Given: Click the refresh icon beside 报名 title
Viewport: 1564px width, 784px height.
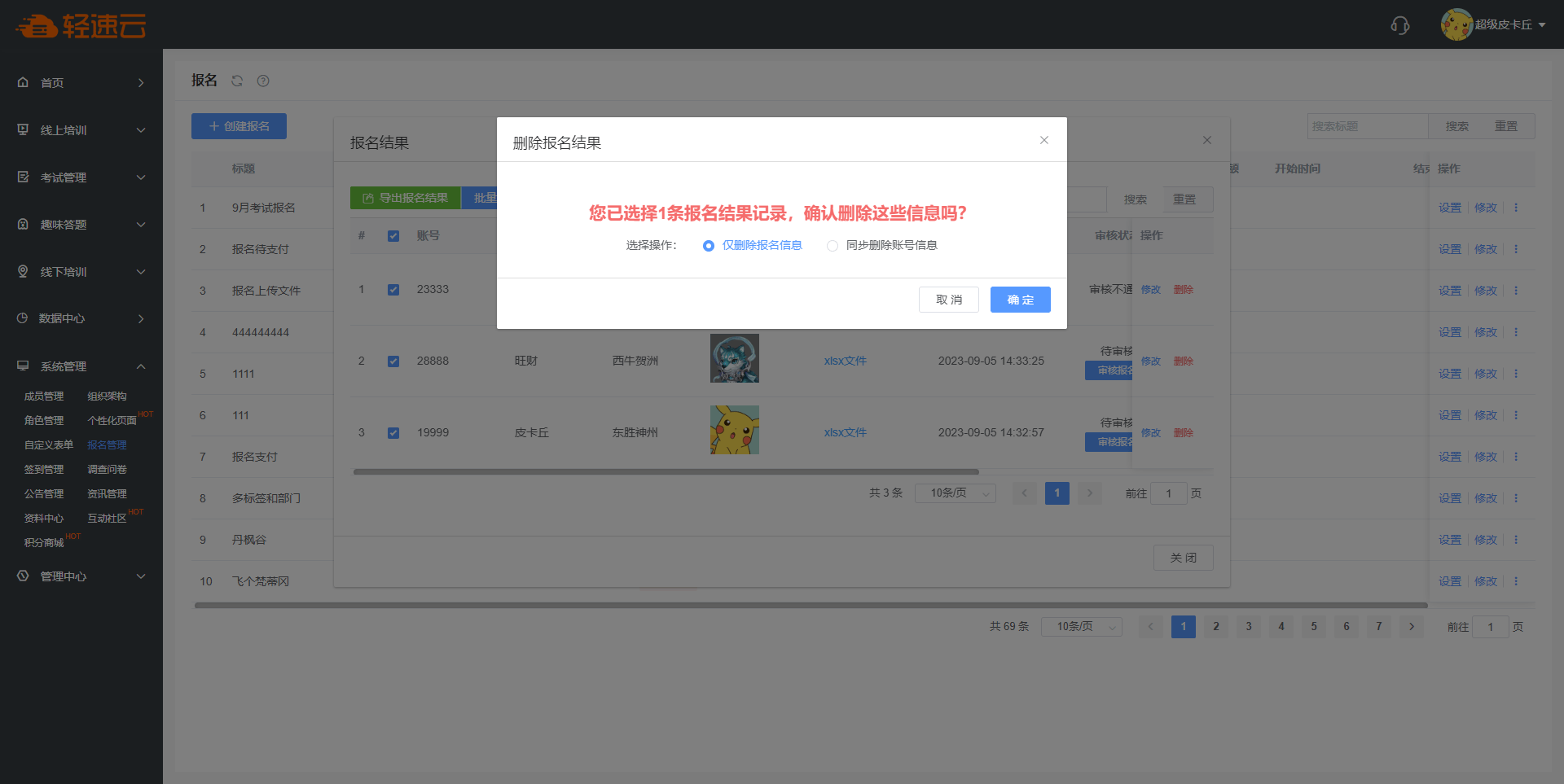Looking at the screenshot, I should click(x=237, y=81).
